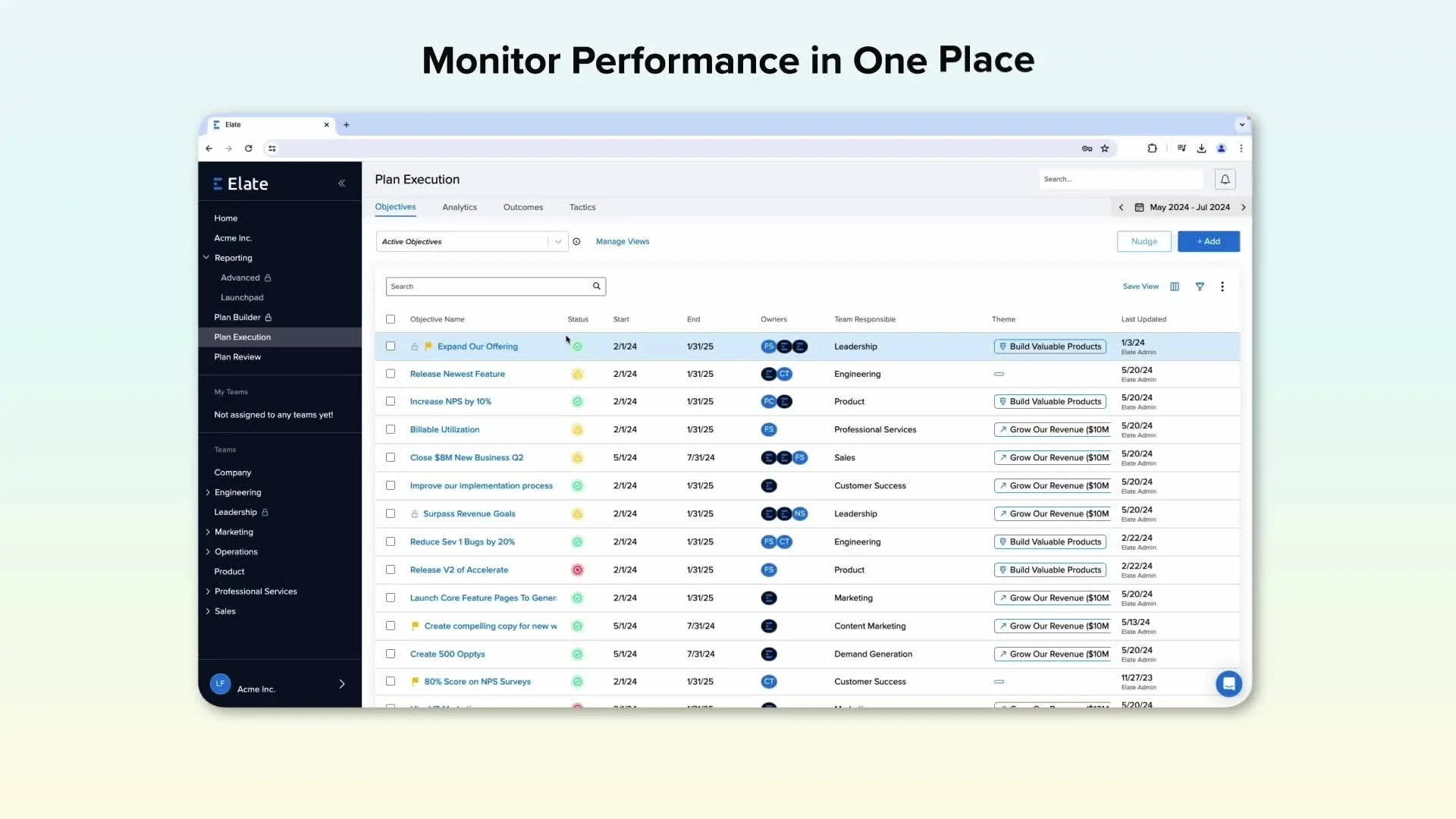Viewport: 1456px width, 819px height.
Task: Click the info icon next to Active Objectives
Action: [x=576, y=242]
